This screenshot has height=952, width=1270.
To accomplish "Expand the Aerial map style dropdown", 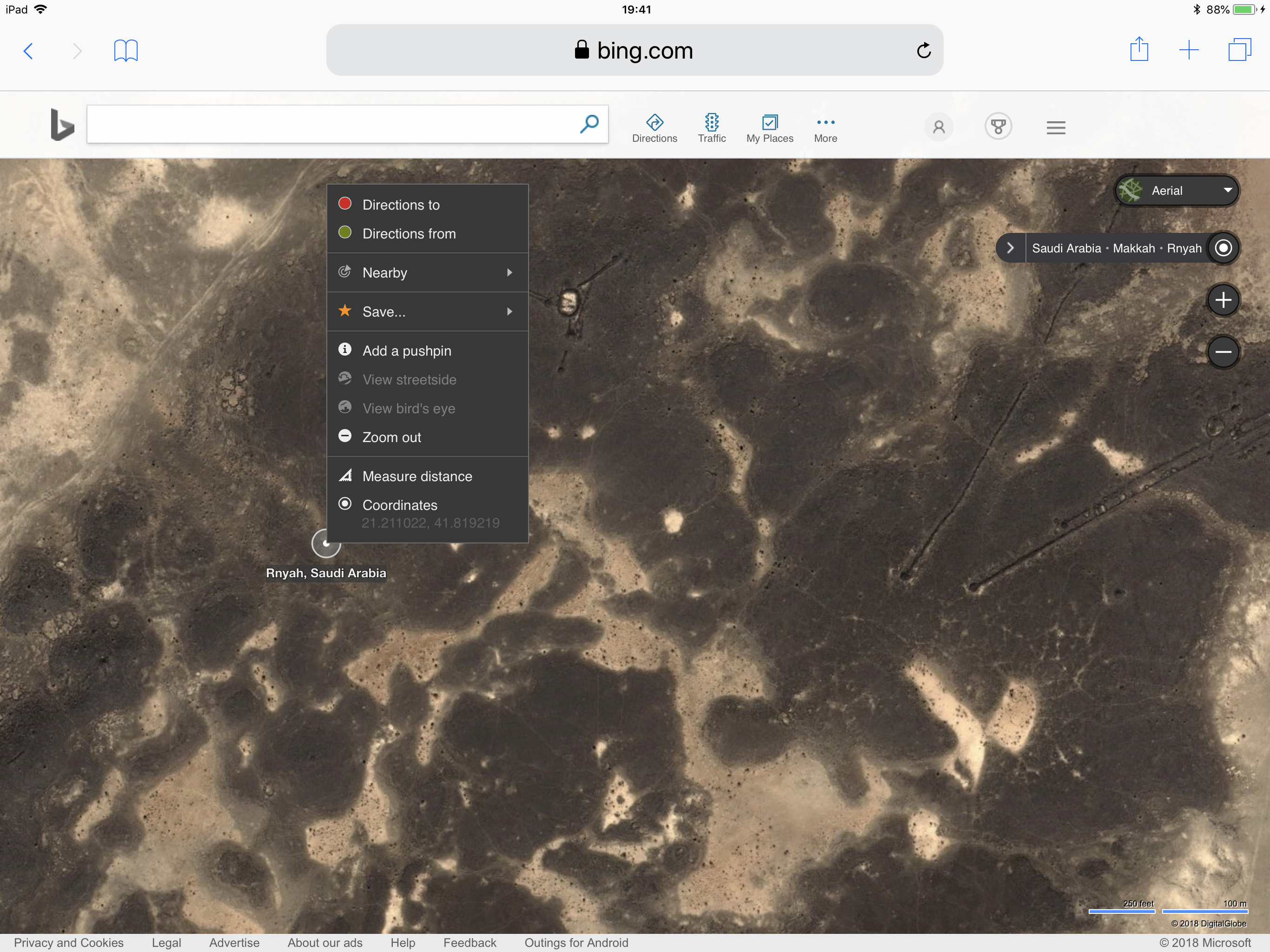I will coord(1177,191).
